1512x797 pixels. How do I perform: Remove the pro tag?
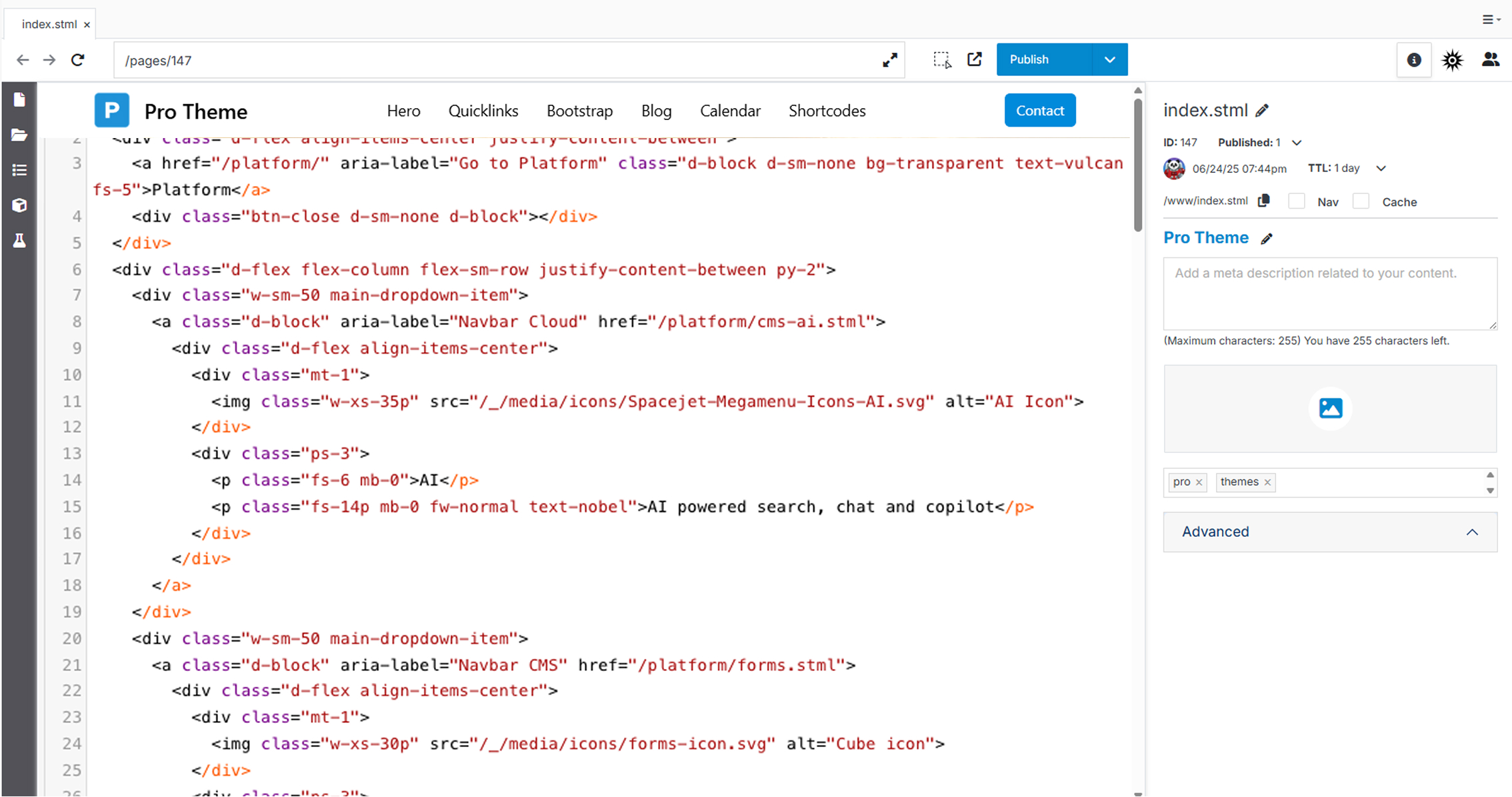tap(1199, 482)
